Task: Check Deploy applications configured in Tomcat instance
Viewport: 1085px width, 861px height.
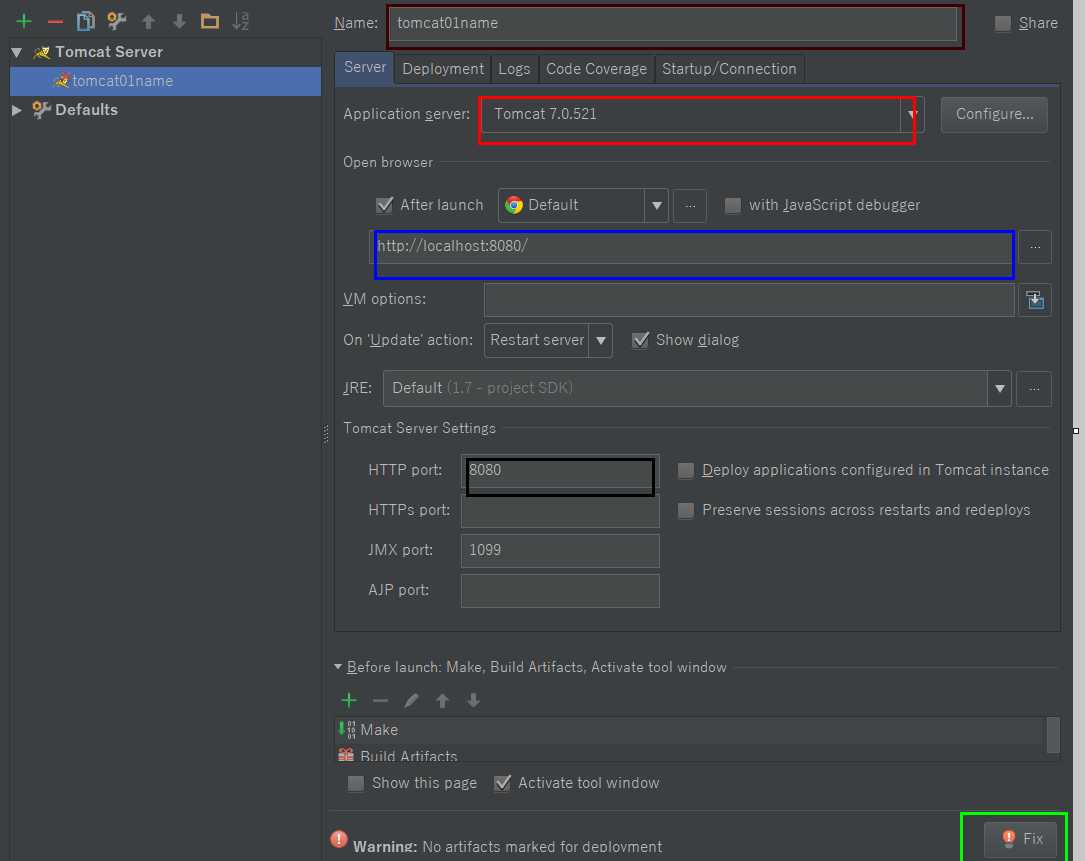Action: (x=686, y=471)
